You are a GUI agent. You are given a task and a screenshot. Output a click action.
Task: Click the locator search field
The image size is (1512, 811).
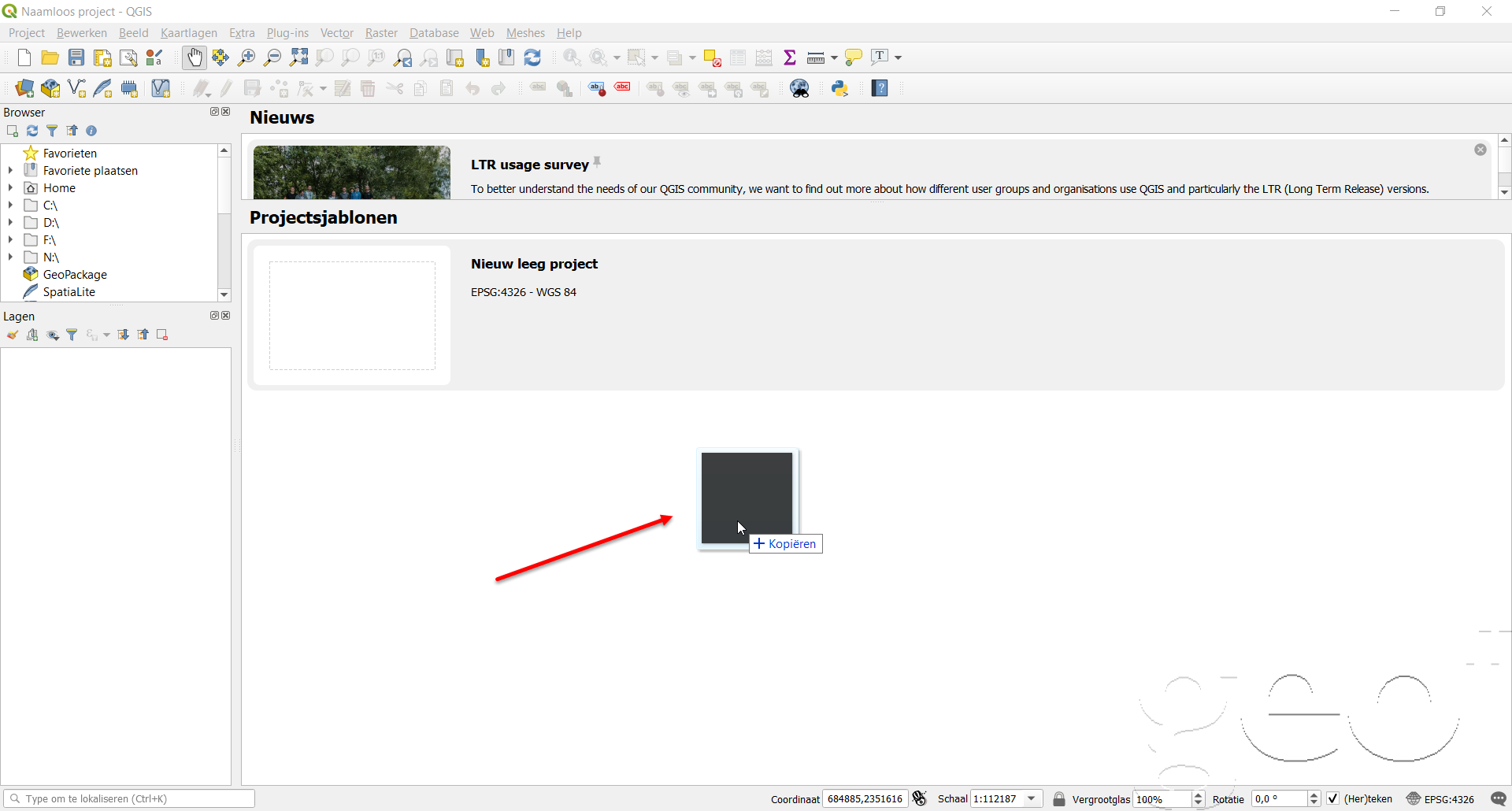coord(129,798)
